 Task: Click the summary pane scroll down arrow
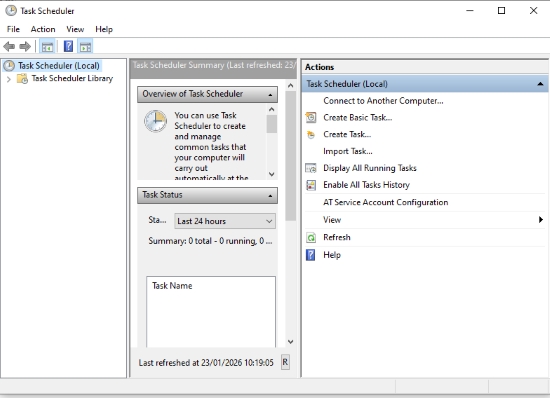[x=290, y=342]
